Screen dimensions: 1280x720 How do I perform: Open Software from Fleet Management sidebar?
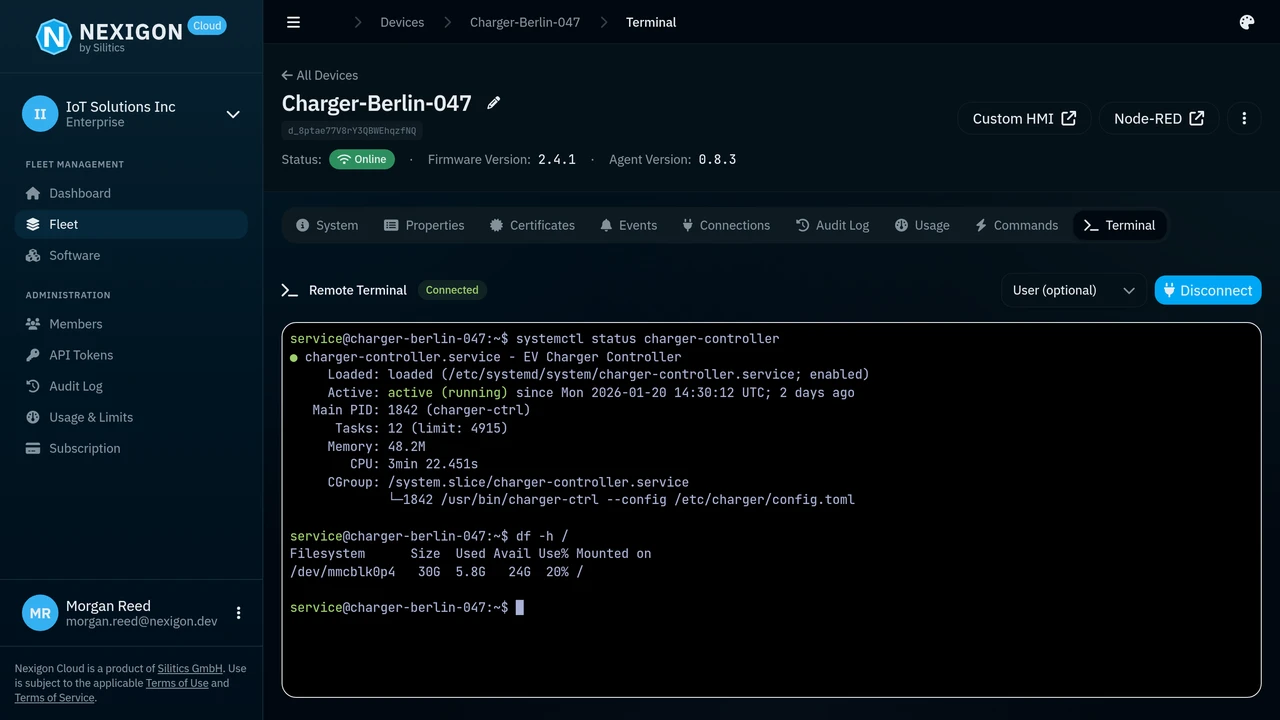pos(74,255)
